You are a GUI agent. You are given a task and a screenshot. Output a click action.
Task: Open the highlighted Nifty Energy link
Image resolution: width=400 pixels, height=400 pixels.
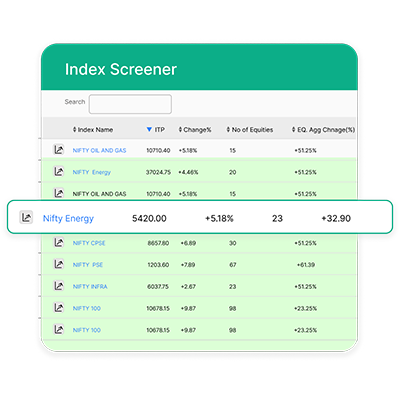coord(68,219)
